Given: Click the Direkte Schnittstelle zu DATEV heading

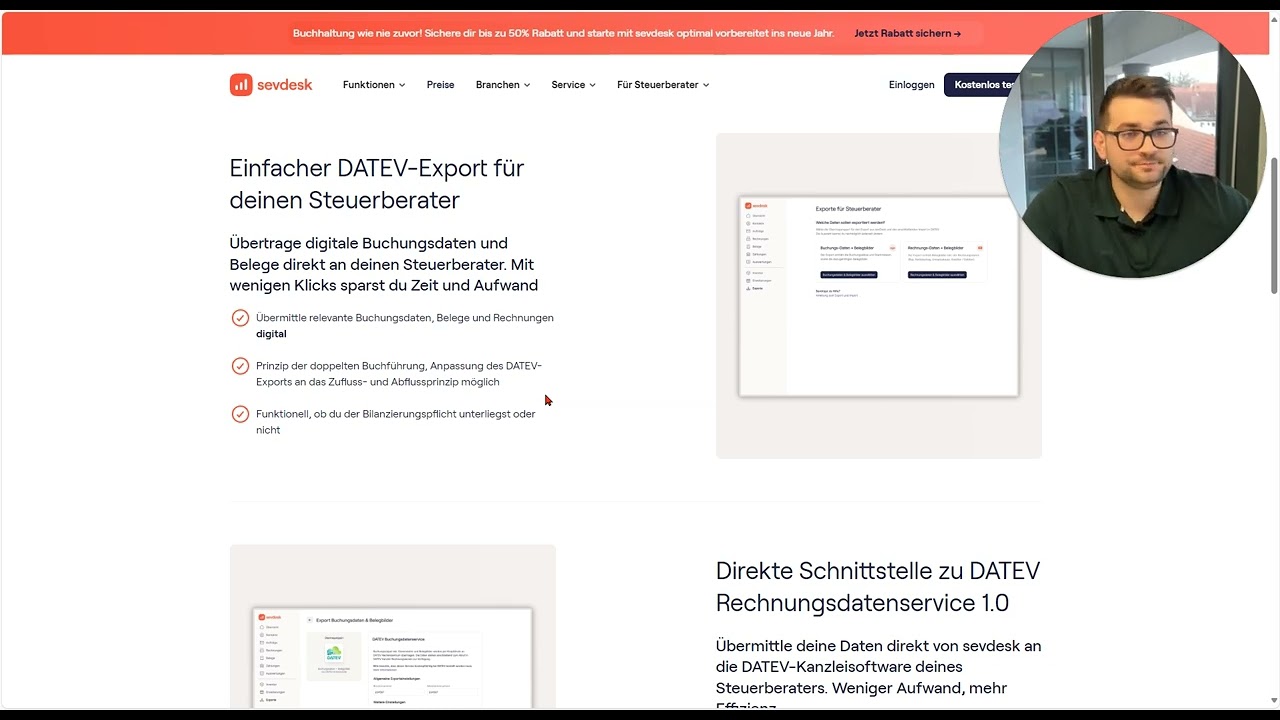Looking at the screenshot, I should pos(878,587).
